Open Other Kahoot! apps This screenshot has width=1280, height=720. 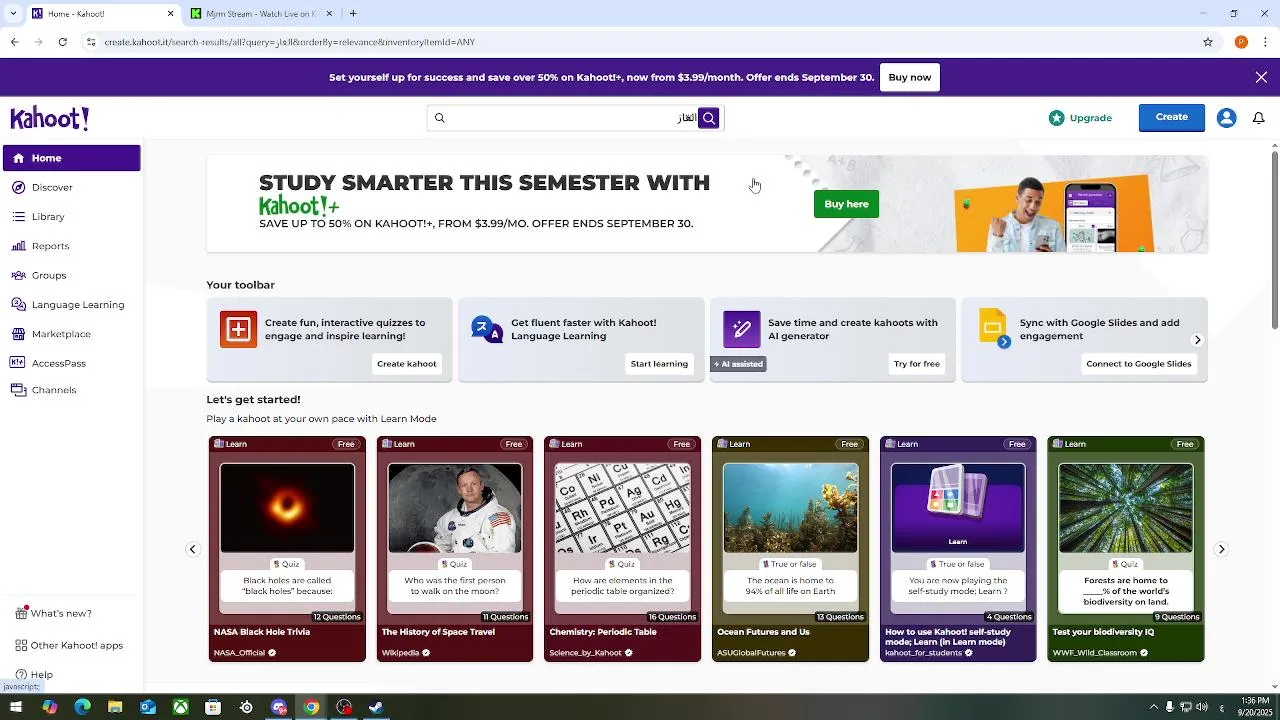click(x=68, y=645)
